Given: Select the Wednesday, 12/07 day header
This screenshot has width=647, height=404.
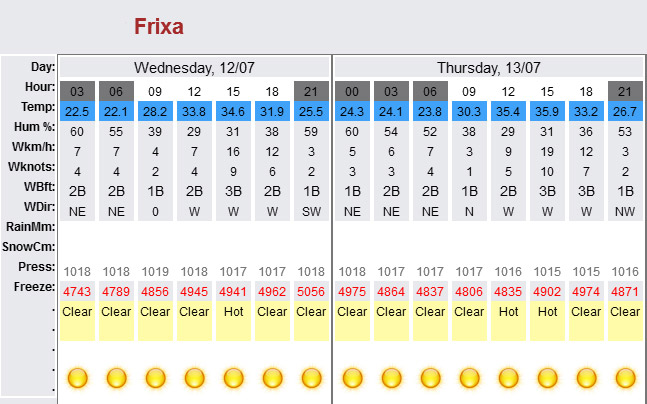Looking at the screenshot, I should (194, 67).
